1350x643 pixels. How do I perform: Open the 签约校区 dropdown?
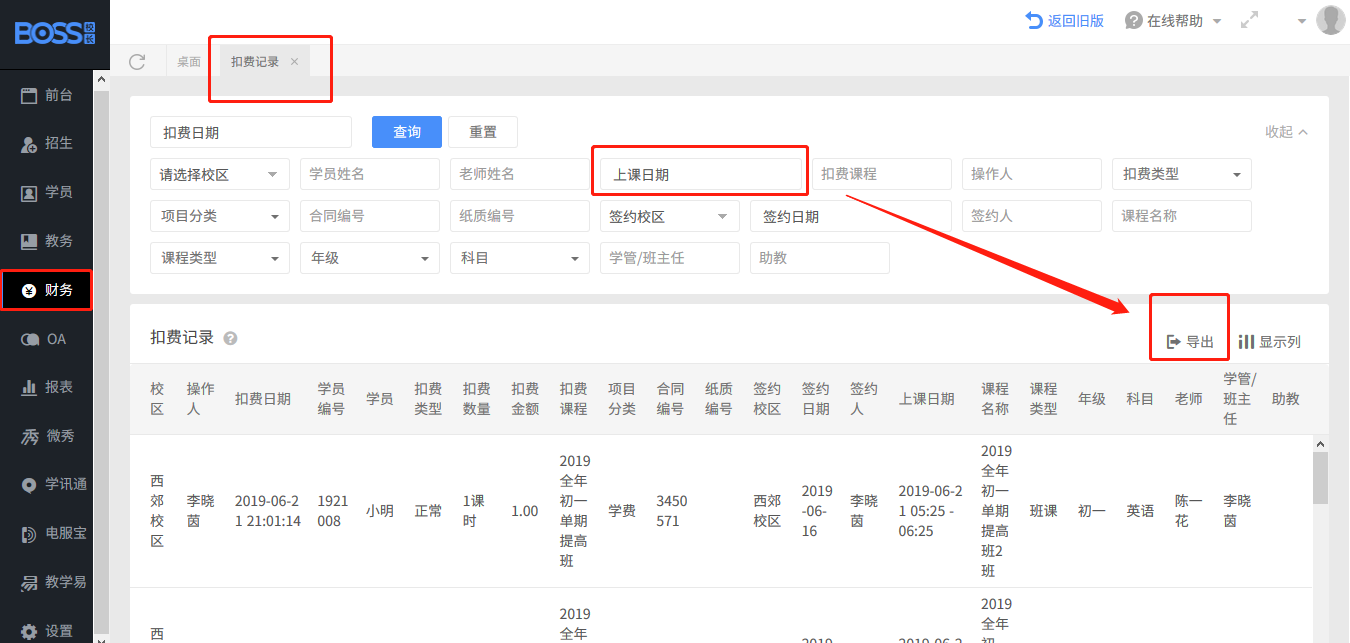click(x=670, y=216)
